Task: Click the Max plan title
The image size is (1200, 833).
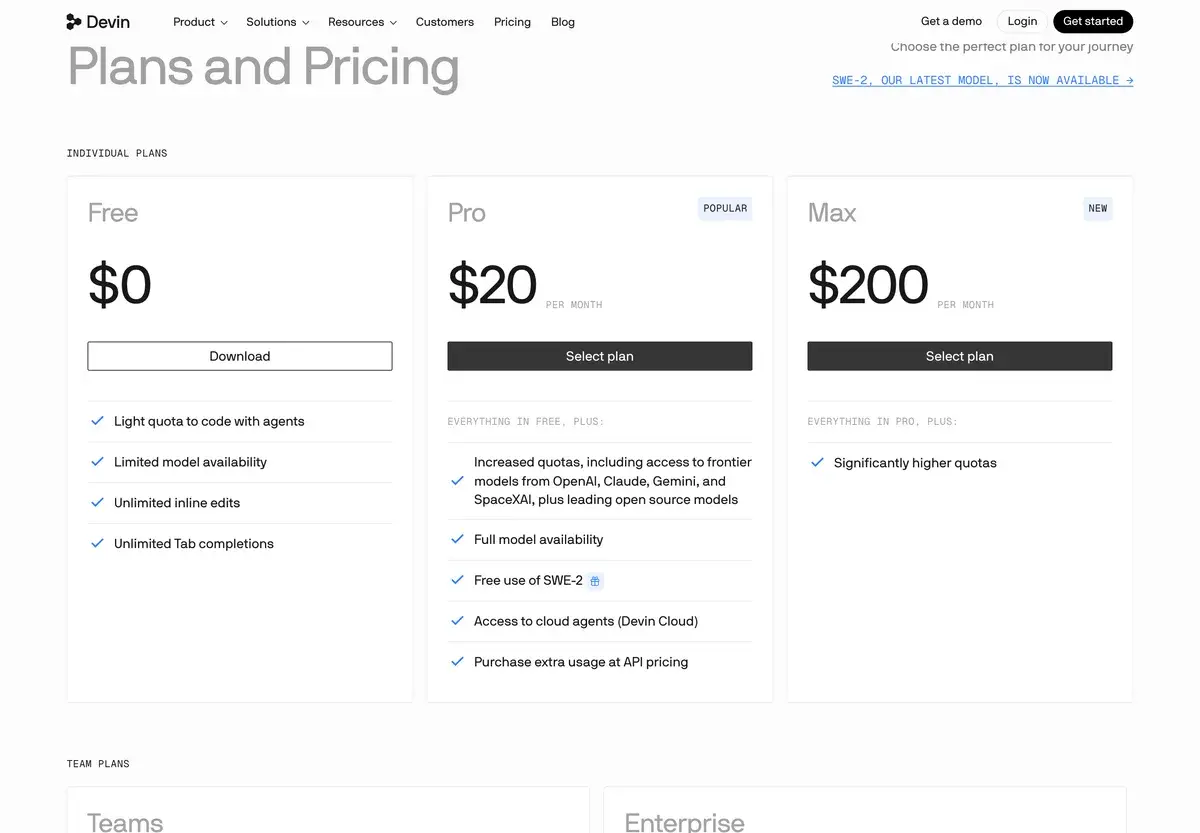Action: (x=832, y=213)
